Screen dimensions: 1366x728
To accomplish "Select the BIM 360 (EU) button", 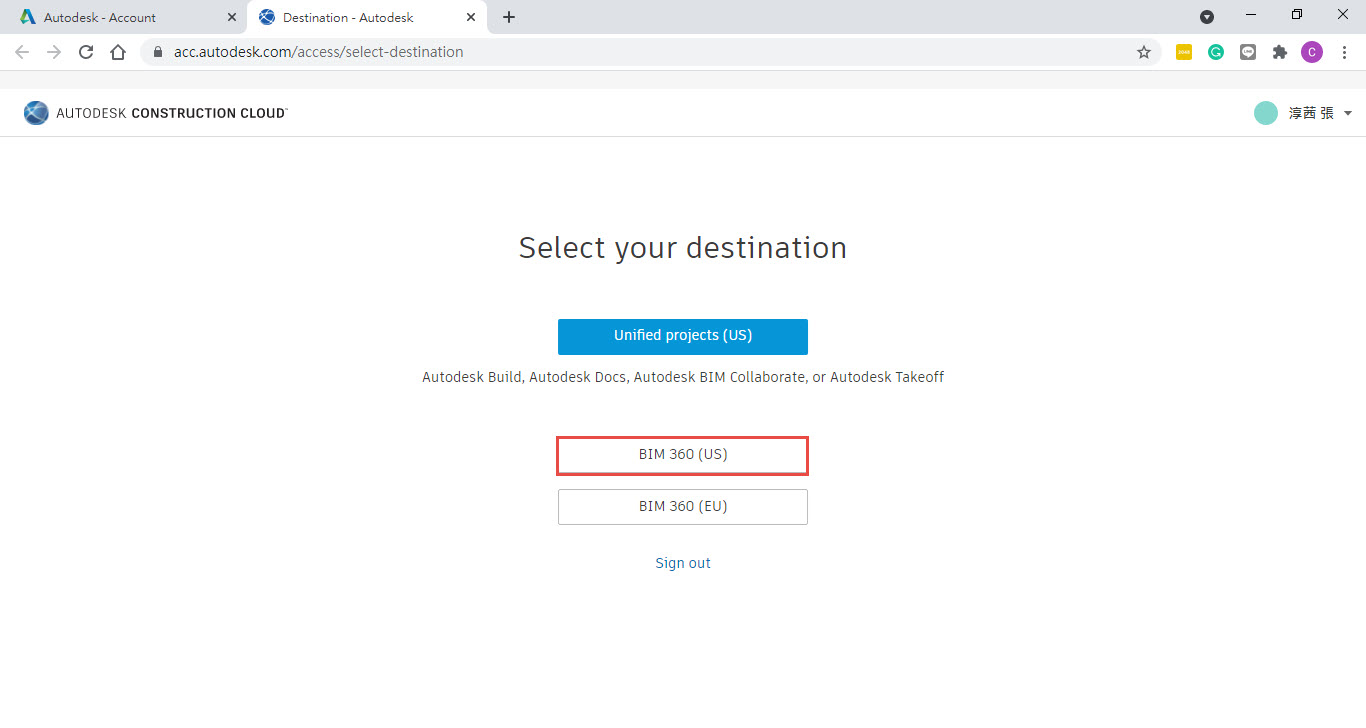I will click(x=683, y=506).
